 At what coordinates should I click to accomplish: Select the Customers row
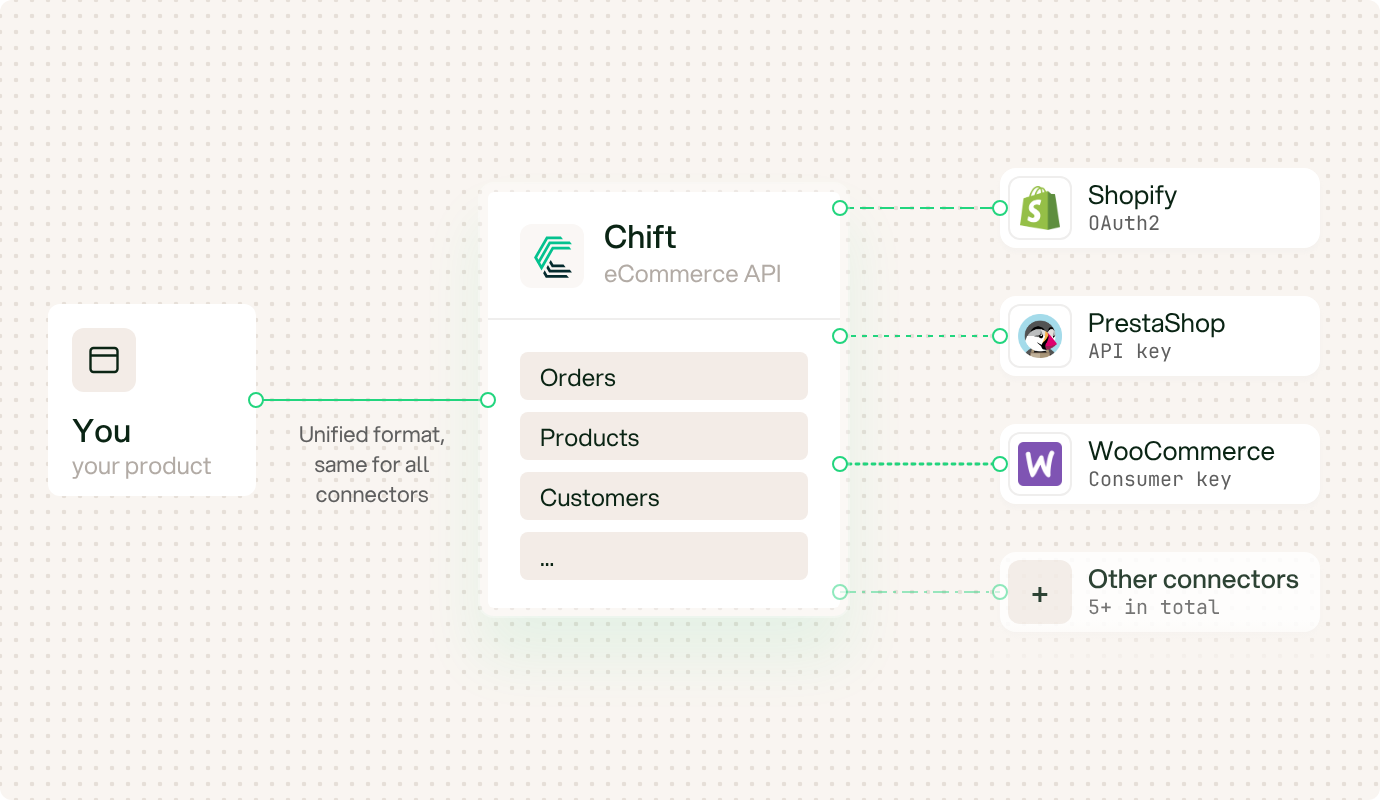[x=664, y=496]
